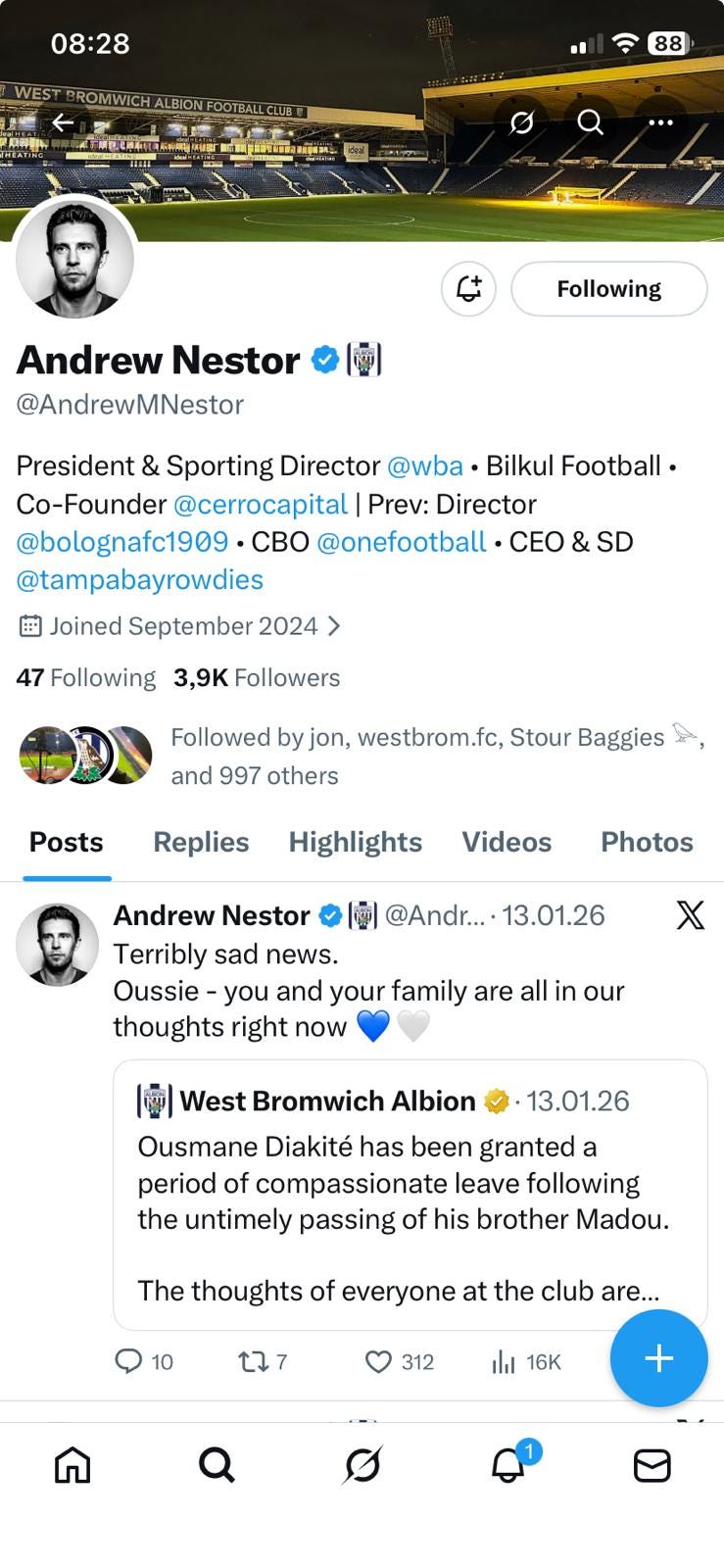Reply to Andrew Nestor's post
The image size is (724, 1568).
[x=129, y=1361]
